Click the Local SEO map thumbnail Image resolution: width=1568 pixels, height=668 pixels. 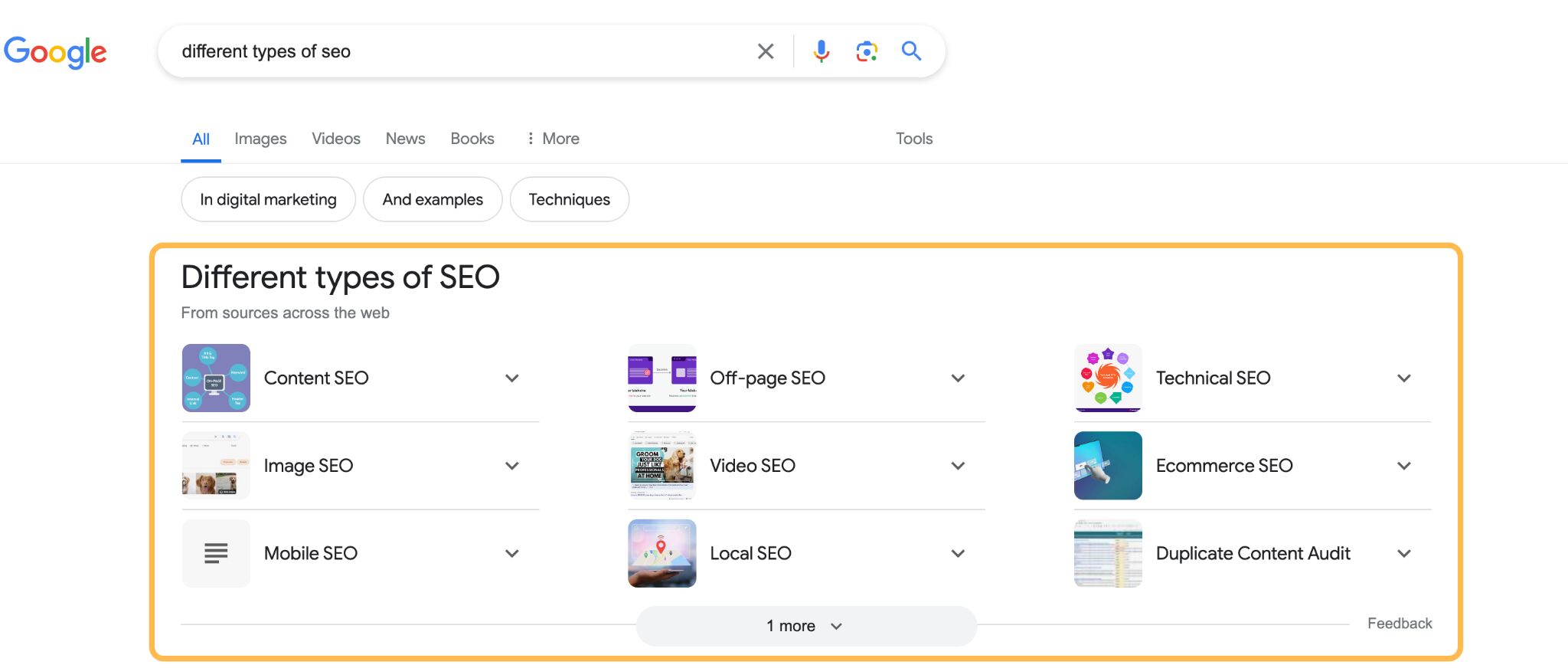pos(662,553)
